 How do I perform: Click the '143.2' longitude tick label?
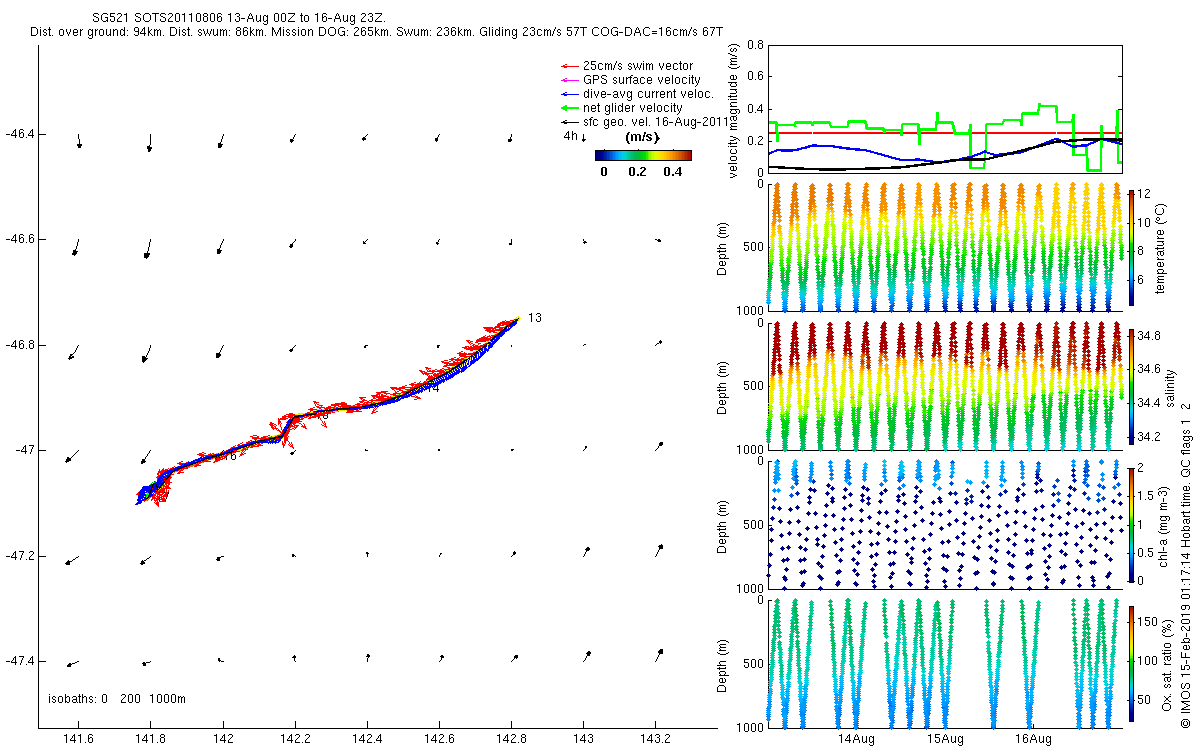pyautogui.click(x=655, y=739)
